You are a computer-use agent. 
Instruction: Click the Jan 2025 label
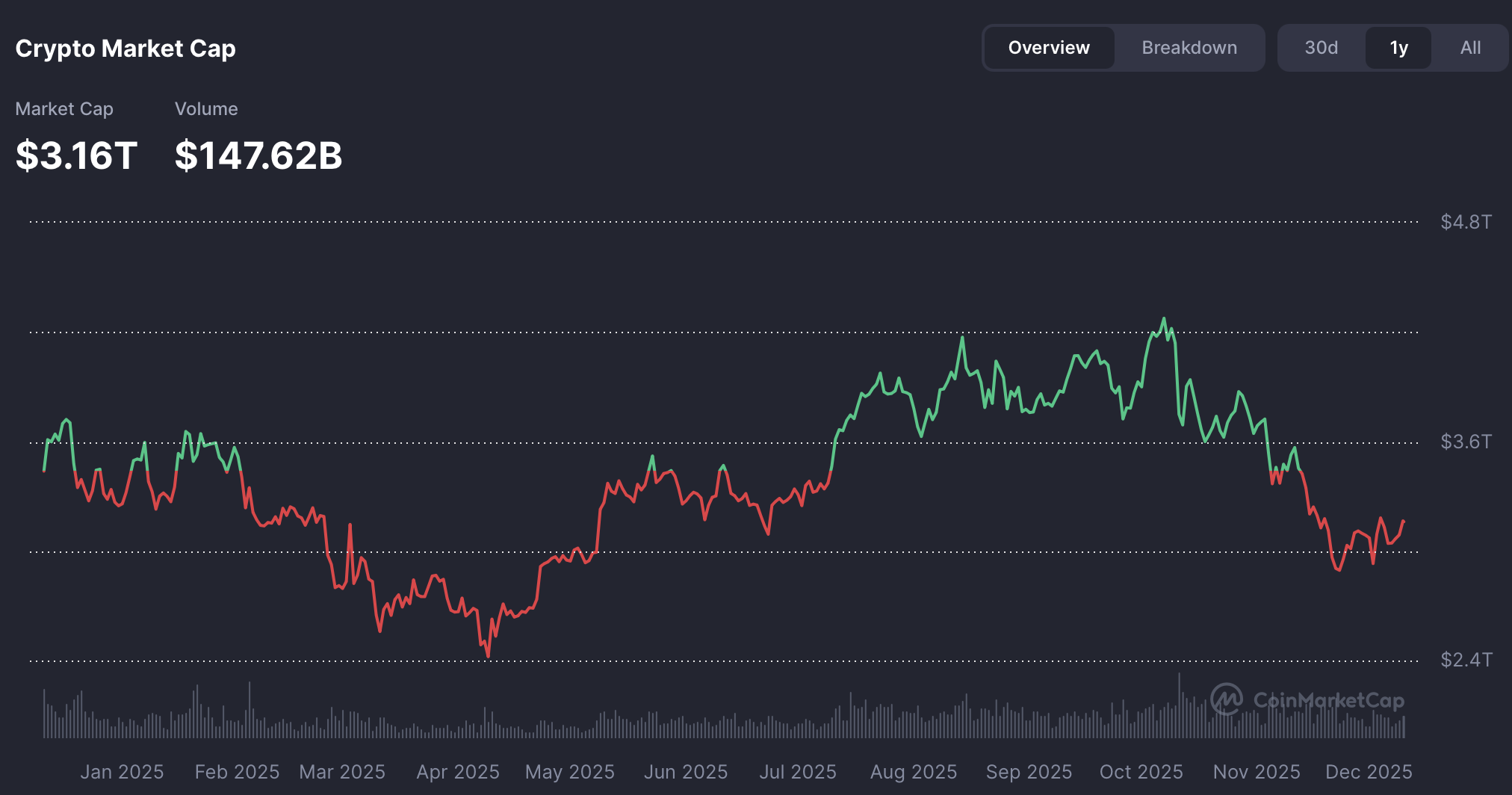[122, 772]
